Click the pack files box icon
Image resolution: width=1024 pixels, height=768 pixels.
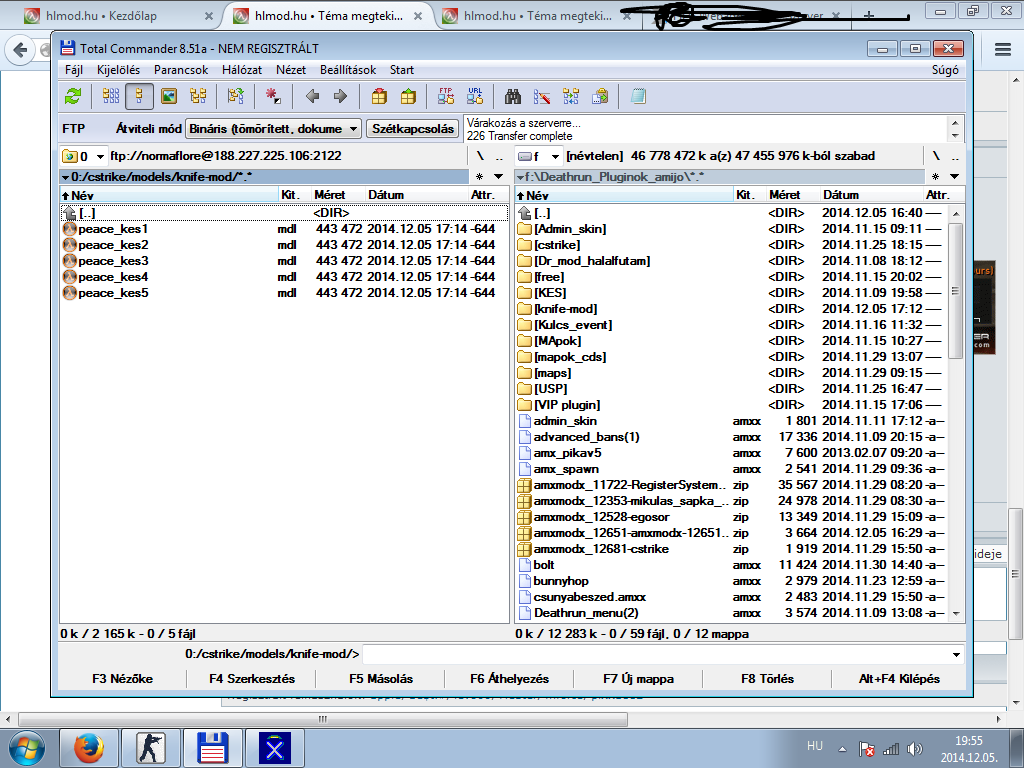(x=379, y=97)
